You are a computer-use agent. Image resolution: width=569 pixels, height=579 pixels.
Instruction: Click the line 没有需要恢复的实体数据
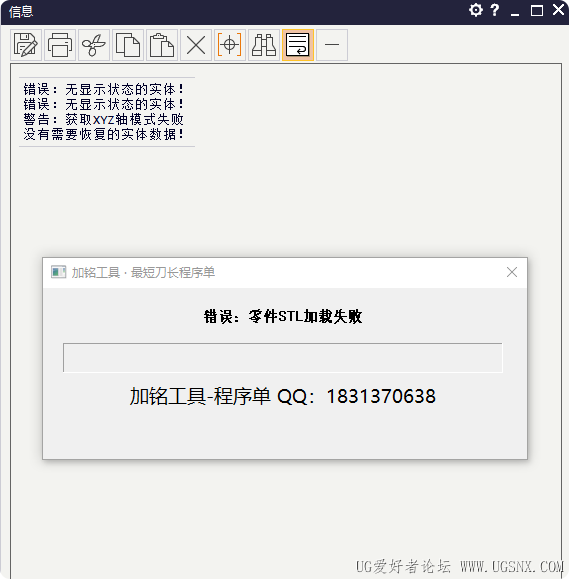tap(103, 134)
